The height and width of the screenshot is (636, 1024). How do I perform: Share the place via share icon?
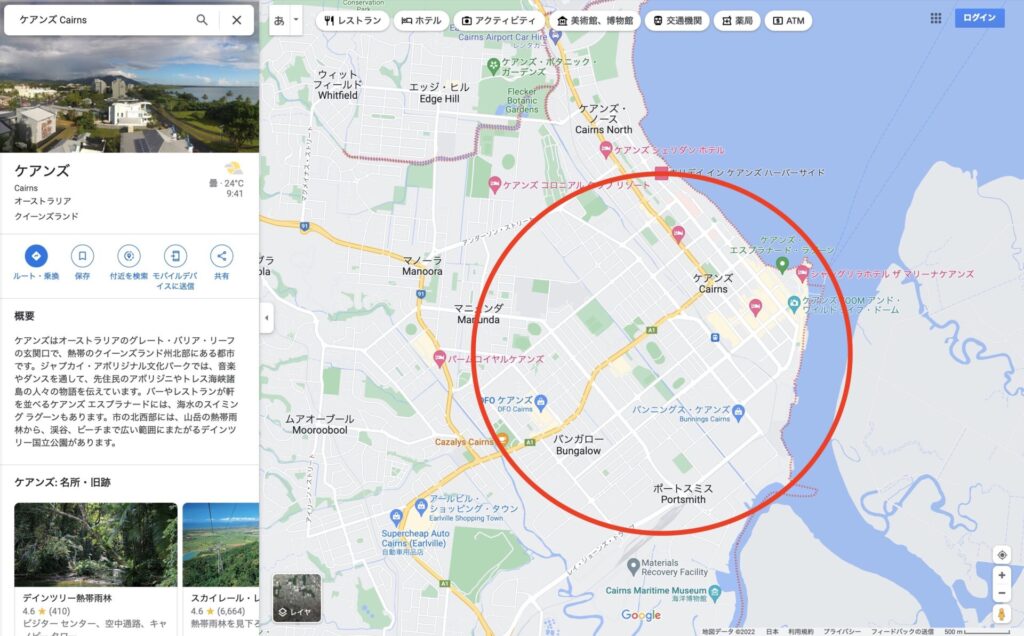[221, 256]
